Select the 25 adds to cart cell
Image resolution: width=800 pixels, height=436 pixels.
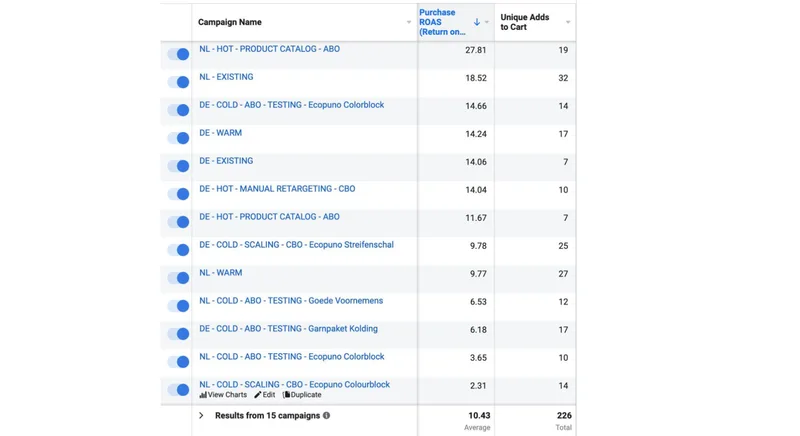[563, 246]
